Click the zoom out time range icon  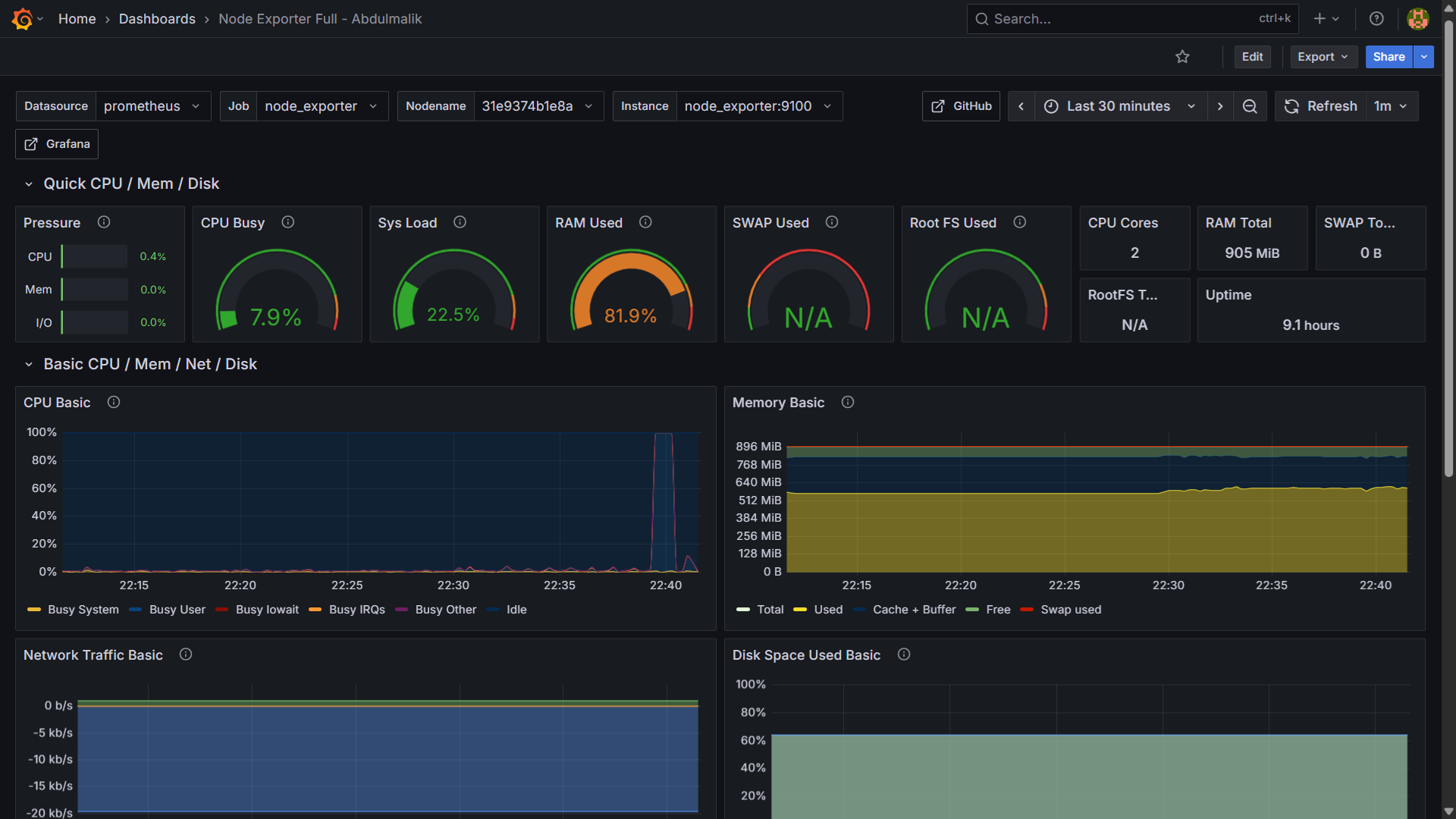pos(1250,106)
